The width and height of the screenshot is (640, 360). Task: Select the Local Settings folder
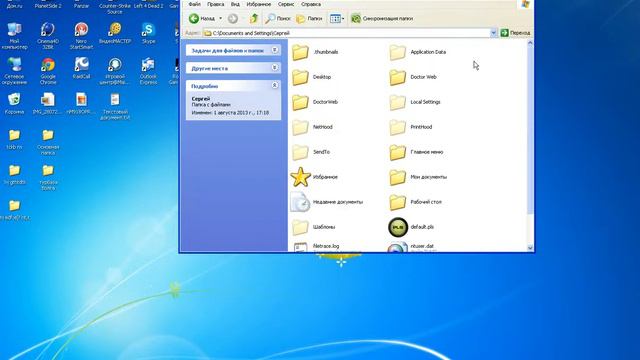414,102
